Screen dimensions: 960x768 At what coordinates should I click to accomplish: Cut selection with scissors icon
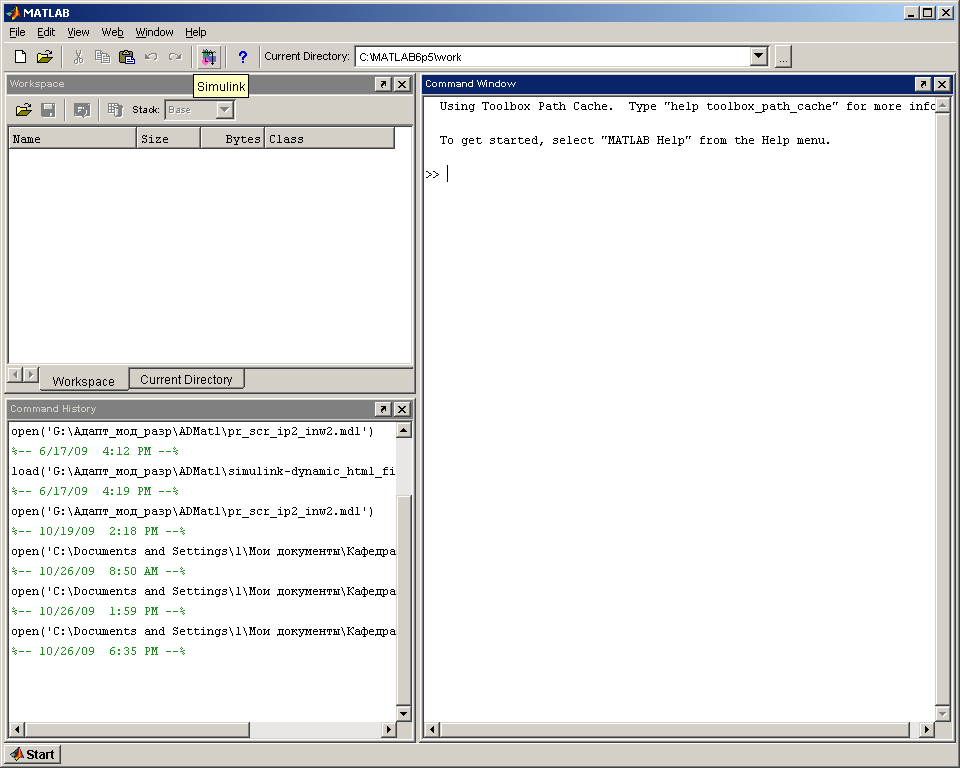78,57
